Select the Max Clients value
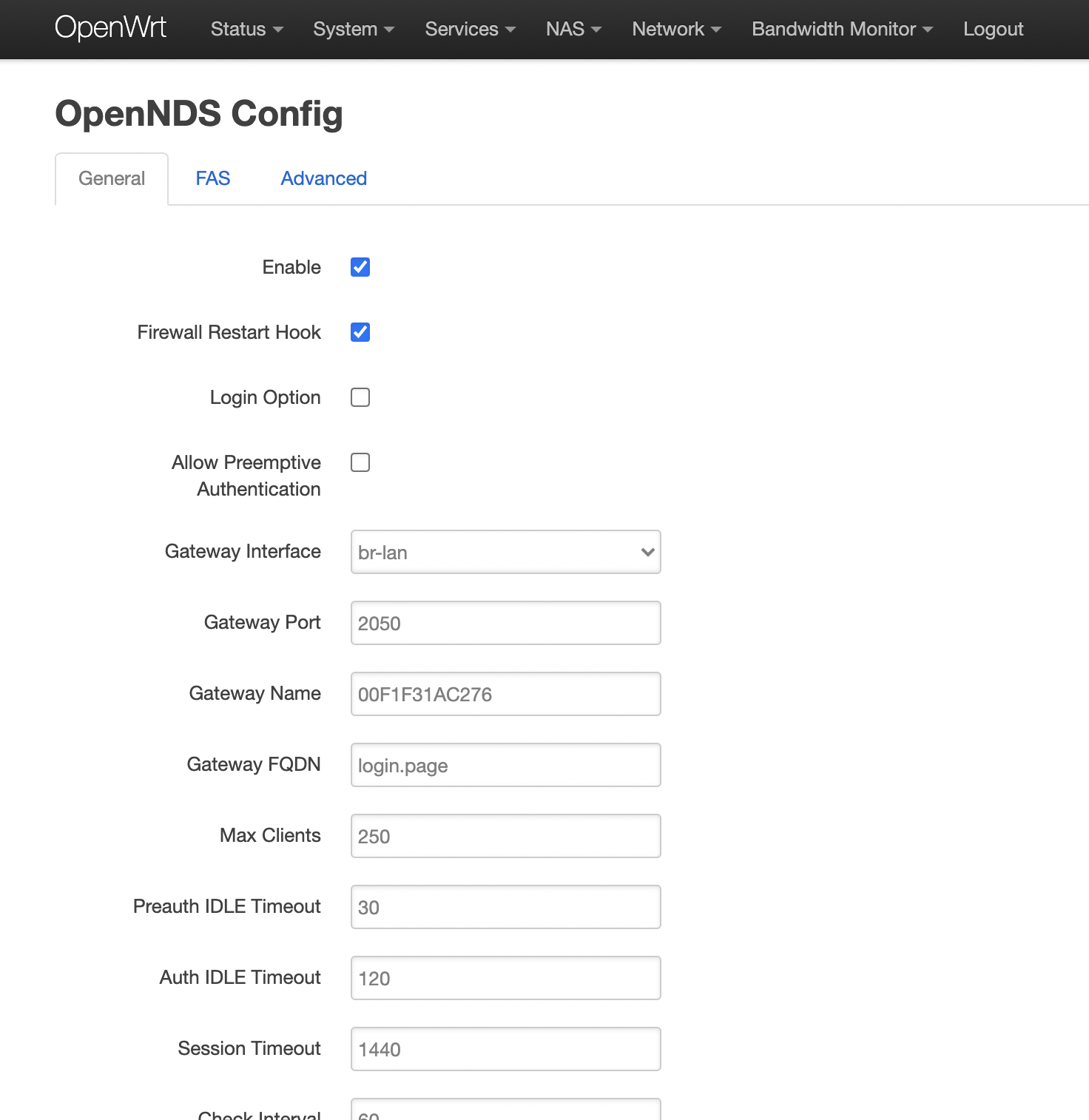This screenshot has height=1120, width=1089. [505, 836]
